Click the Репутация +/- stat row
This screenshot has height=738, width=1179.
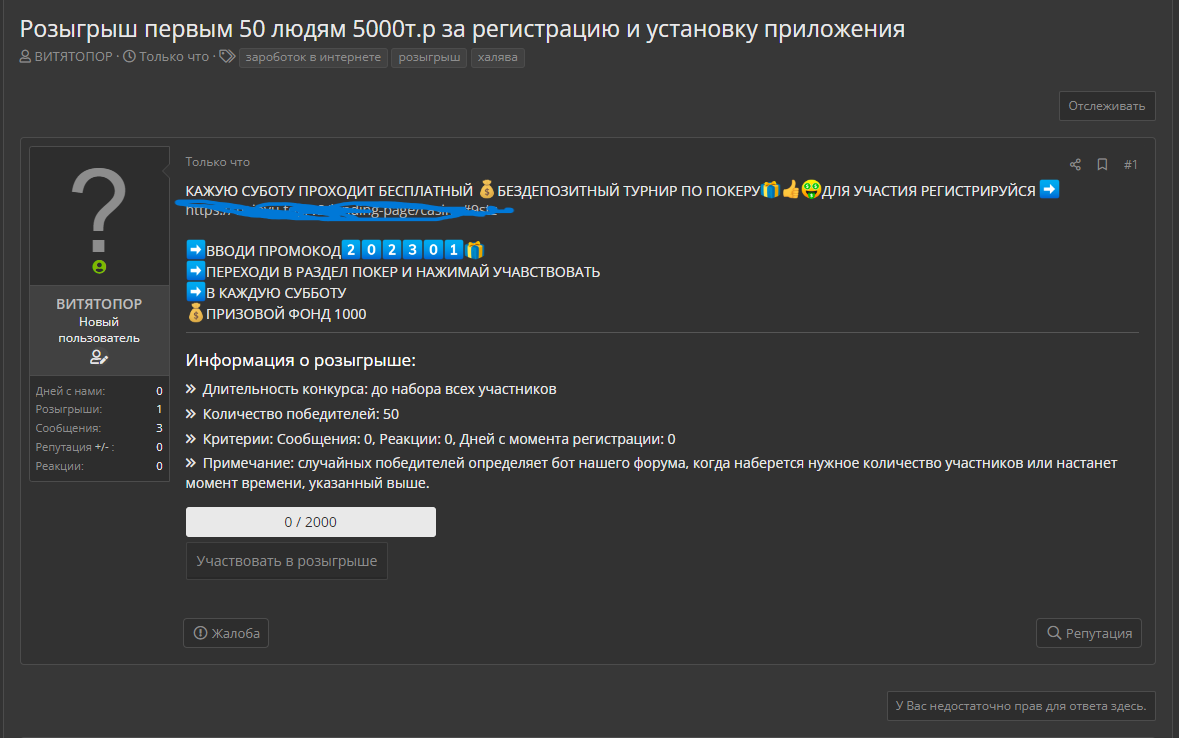coord(99,447)
